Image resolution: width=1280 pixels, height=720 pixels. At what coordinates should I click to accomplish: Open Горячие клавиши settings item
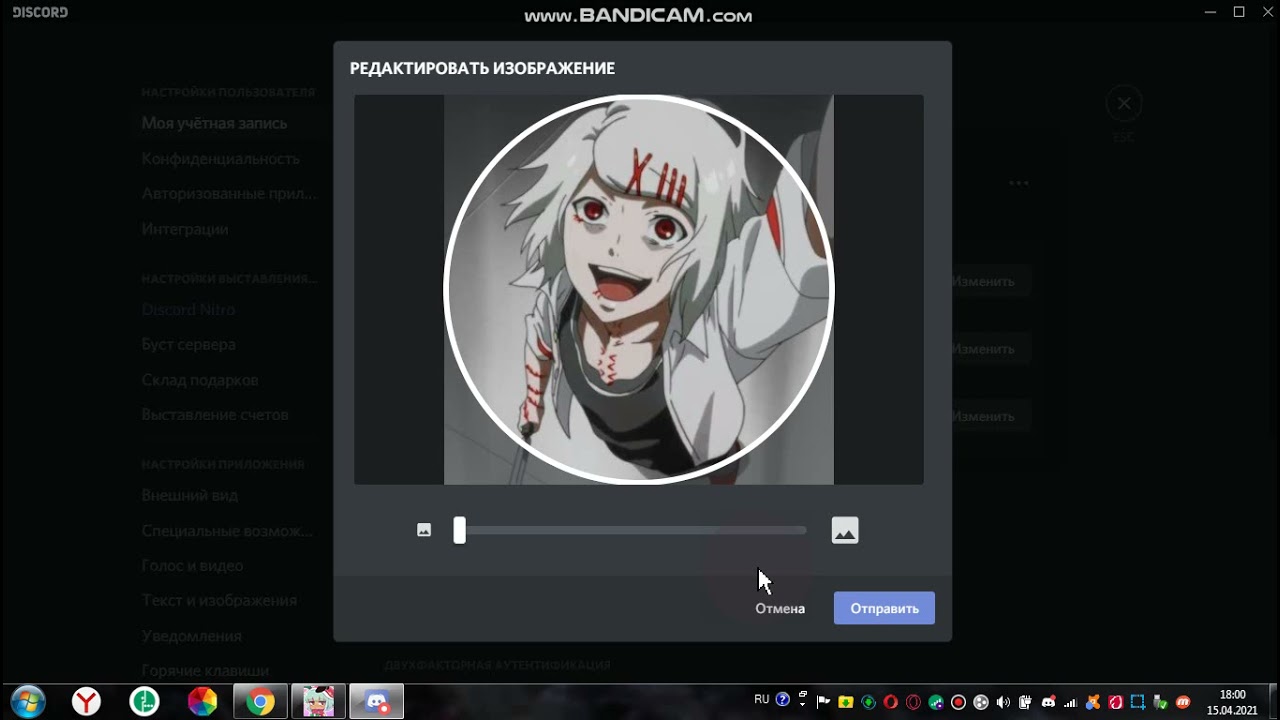(205, 671)
